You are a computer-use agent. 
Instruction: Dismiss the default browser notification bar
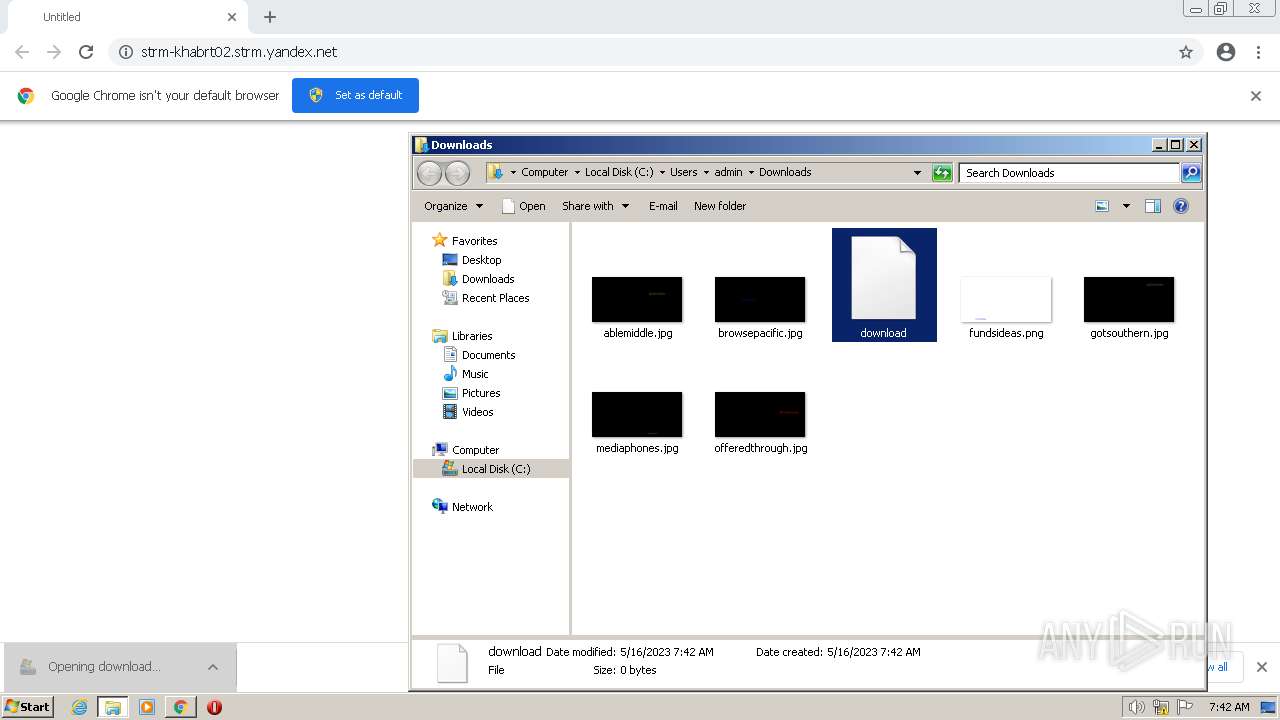point(1256,96)
